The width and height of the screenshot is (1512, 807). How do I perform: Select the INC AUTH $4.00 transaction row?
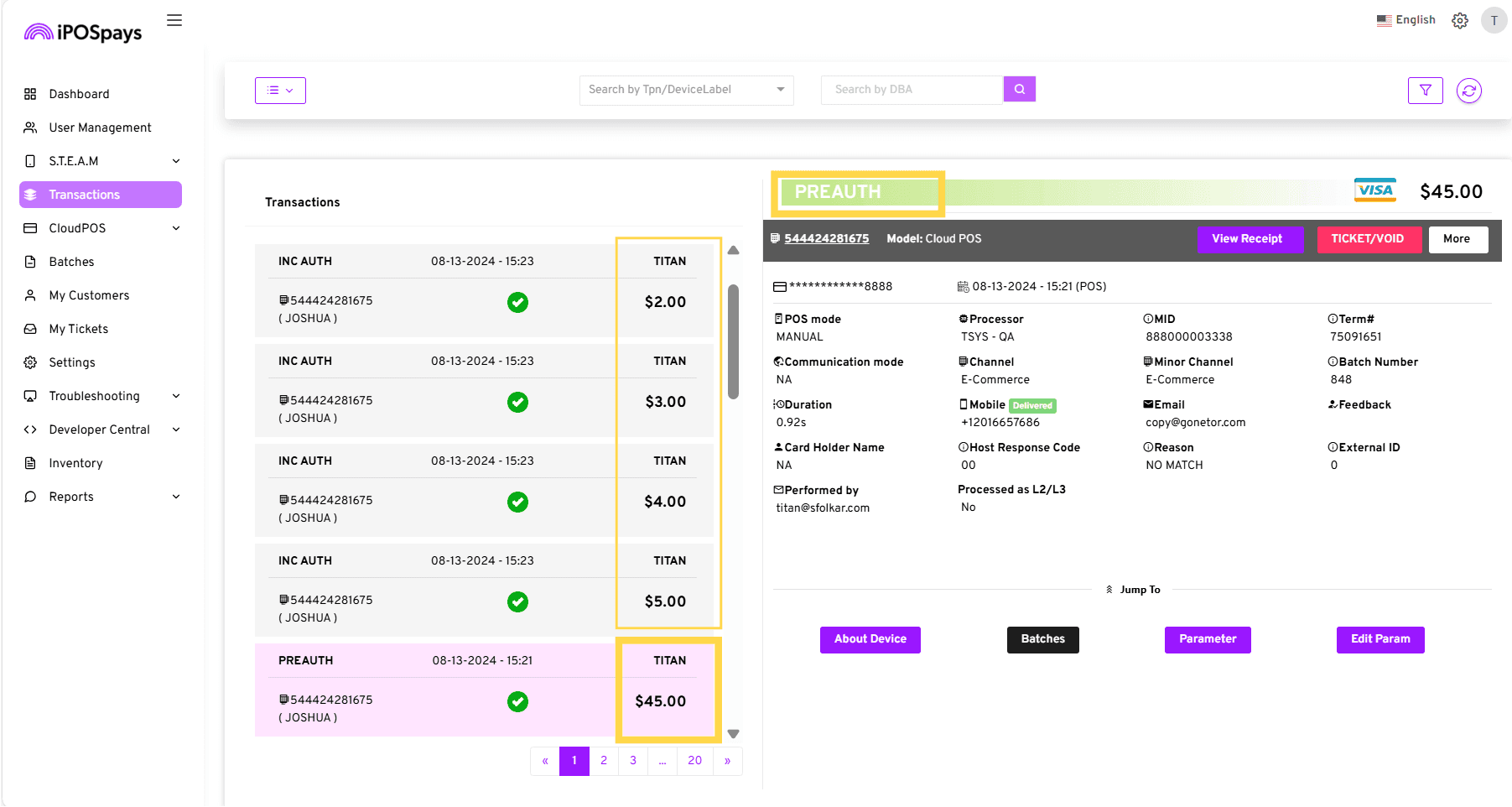coord(484,490)
